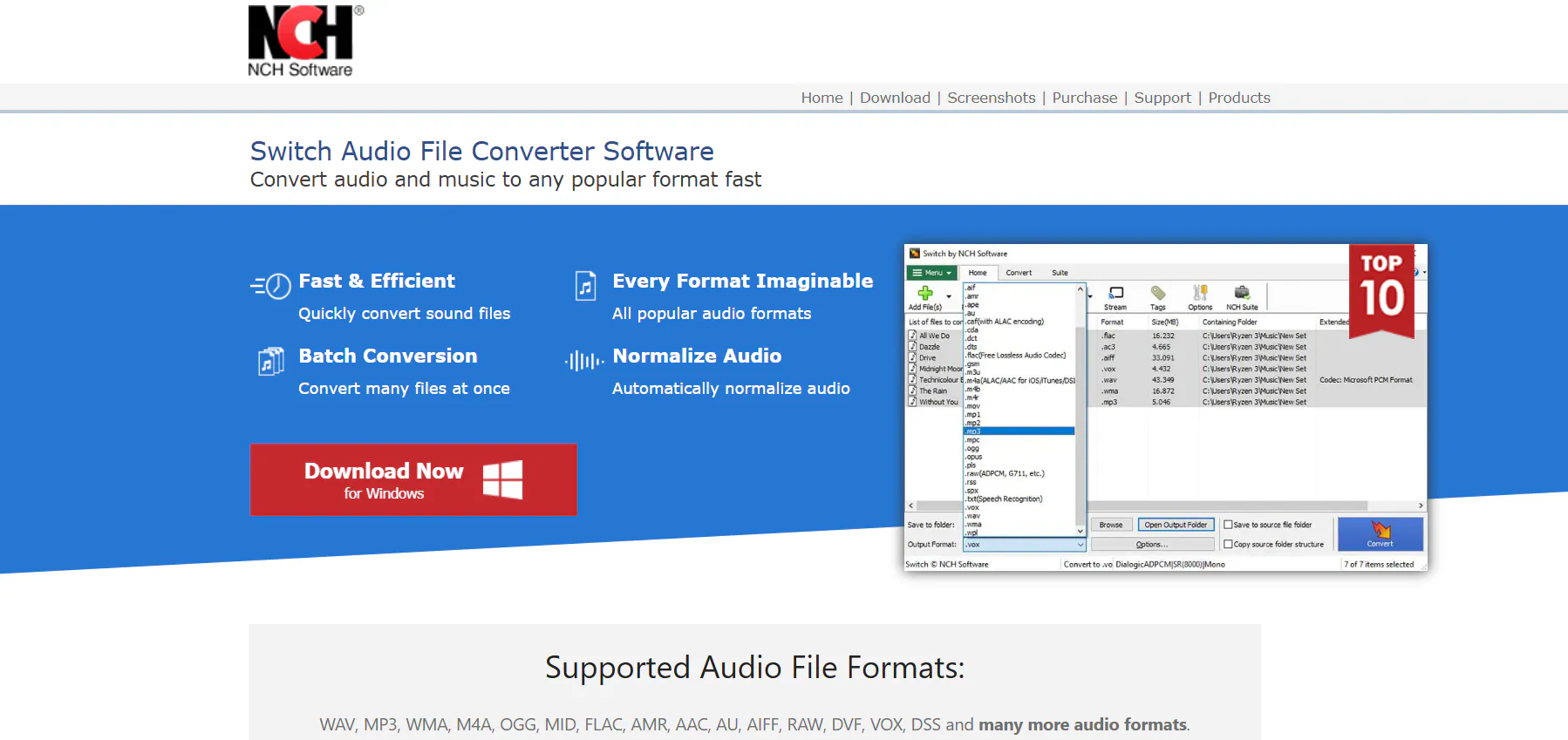The image size is (1568, 740).
Task: Click the 'Codec: Microsoft PCM Format' cell
Action: [x=1366, y=380]
